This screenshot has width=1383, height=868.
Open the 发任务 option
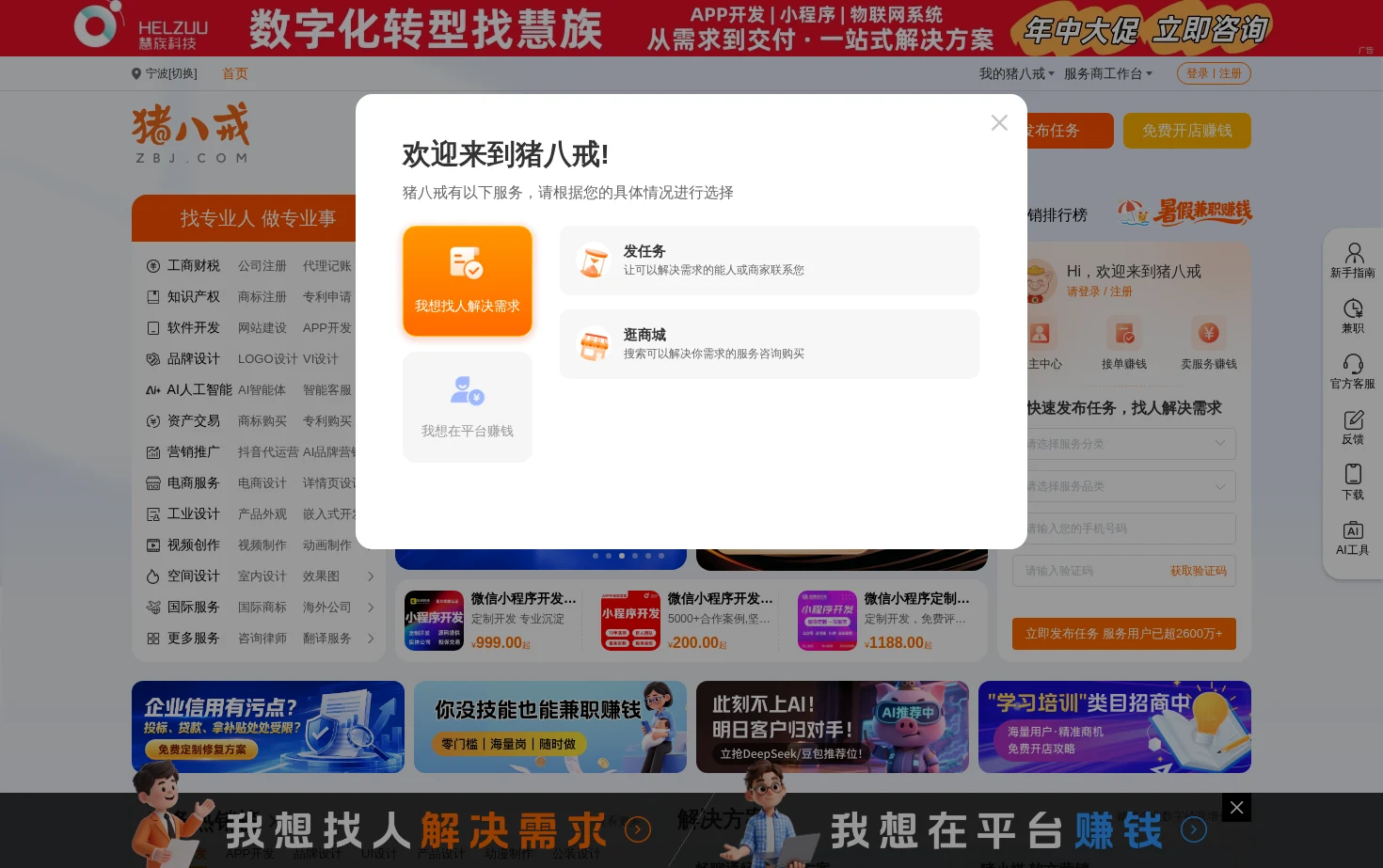[x=770, y=260]
